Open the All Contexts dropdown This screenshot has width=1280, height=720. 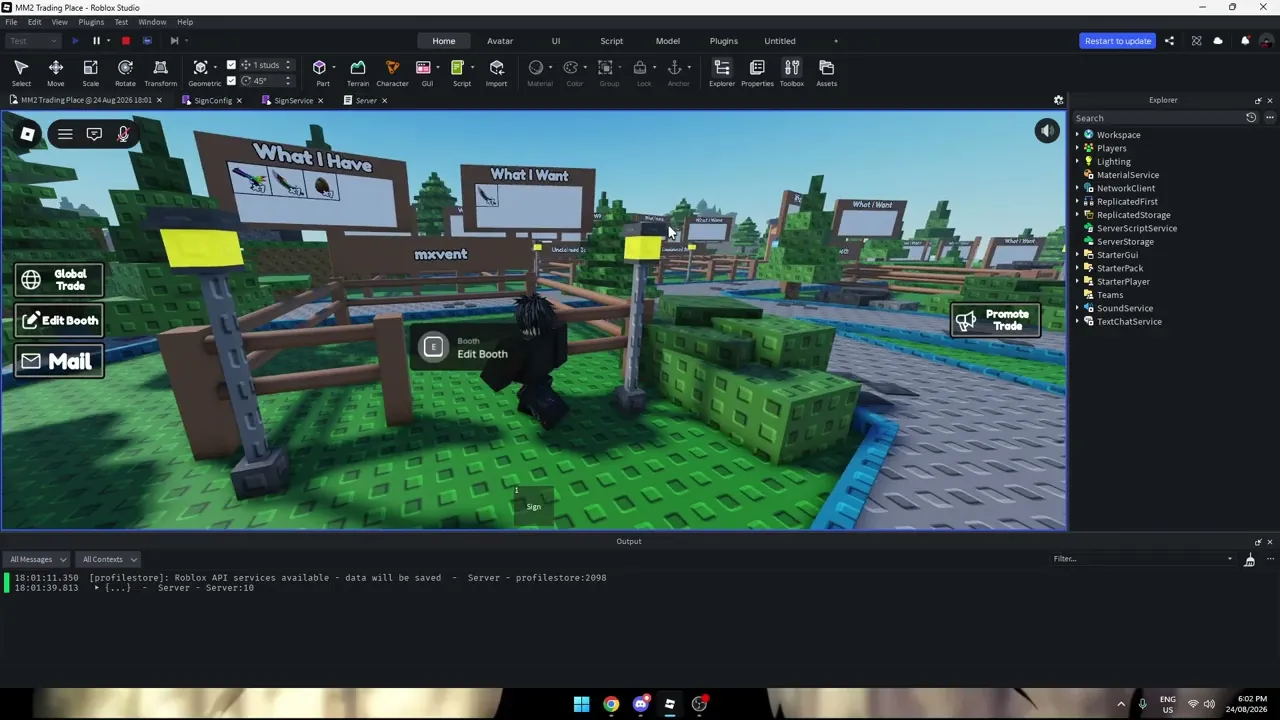pos(108,560)
